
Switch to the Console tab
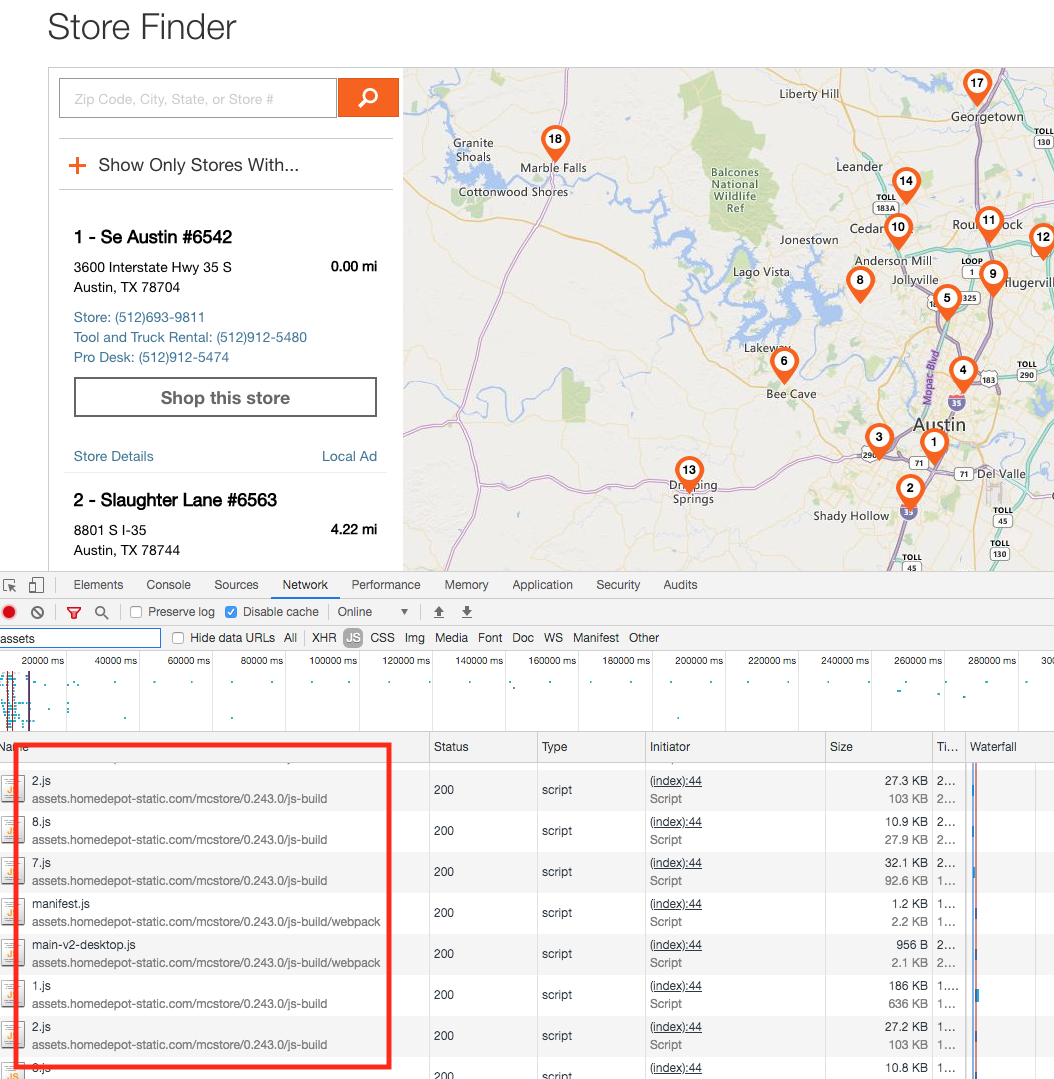[x=168, y=585]
